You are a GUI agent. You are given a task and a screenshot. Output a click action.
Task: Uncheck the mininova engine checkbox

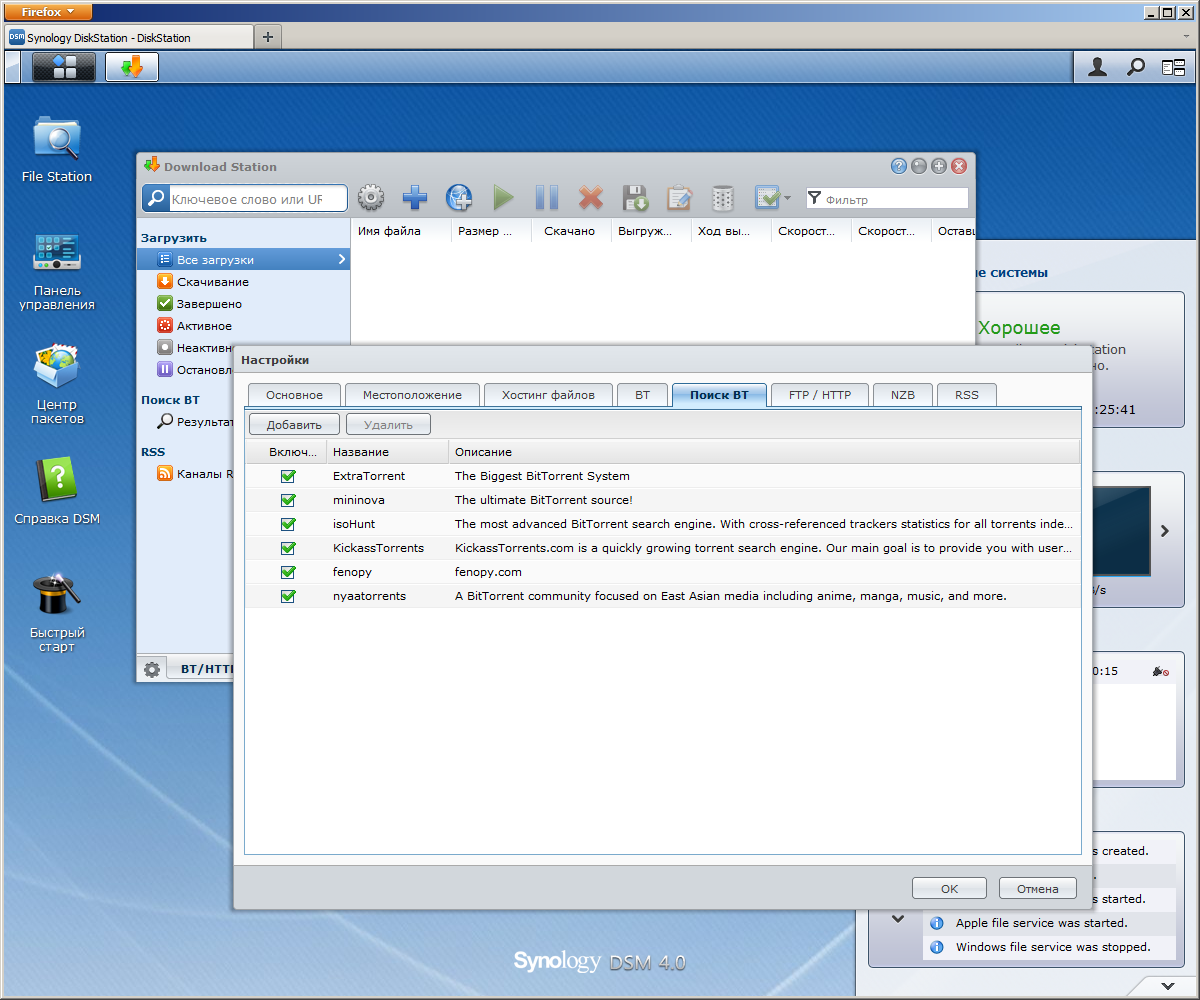(288, 500)
